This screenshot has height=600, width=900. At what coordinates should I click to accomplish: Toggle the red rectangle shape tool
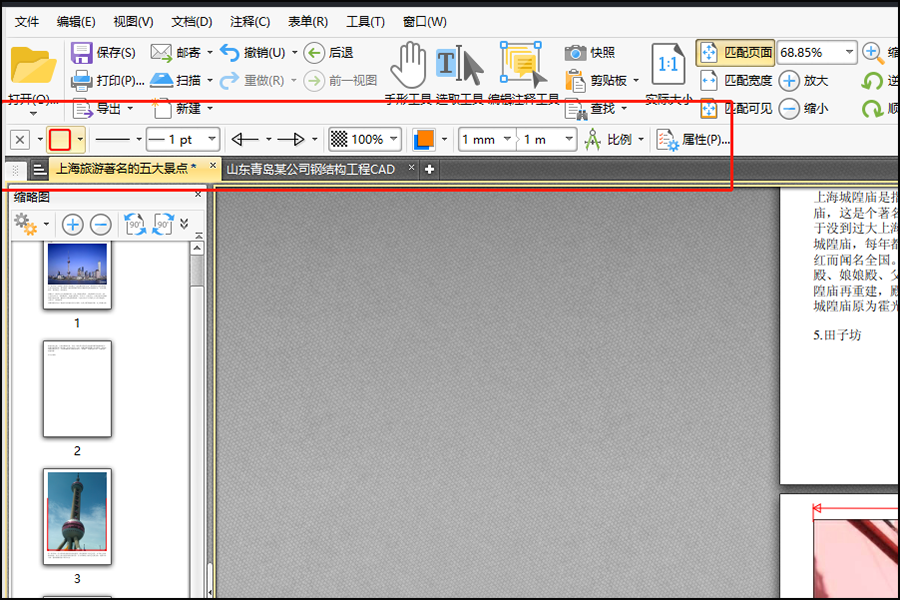pyautogui.click(x=60, y=140)
